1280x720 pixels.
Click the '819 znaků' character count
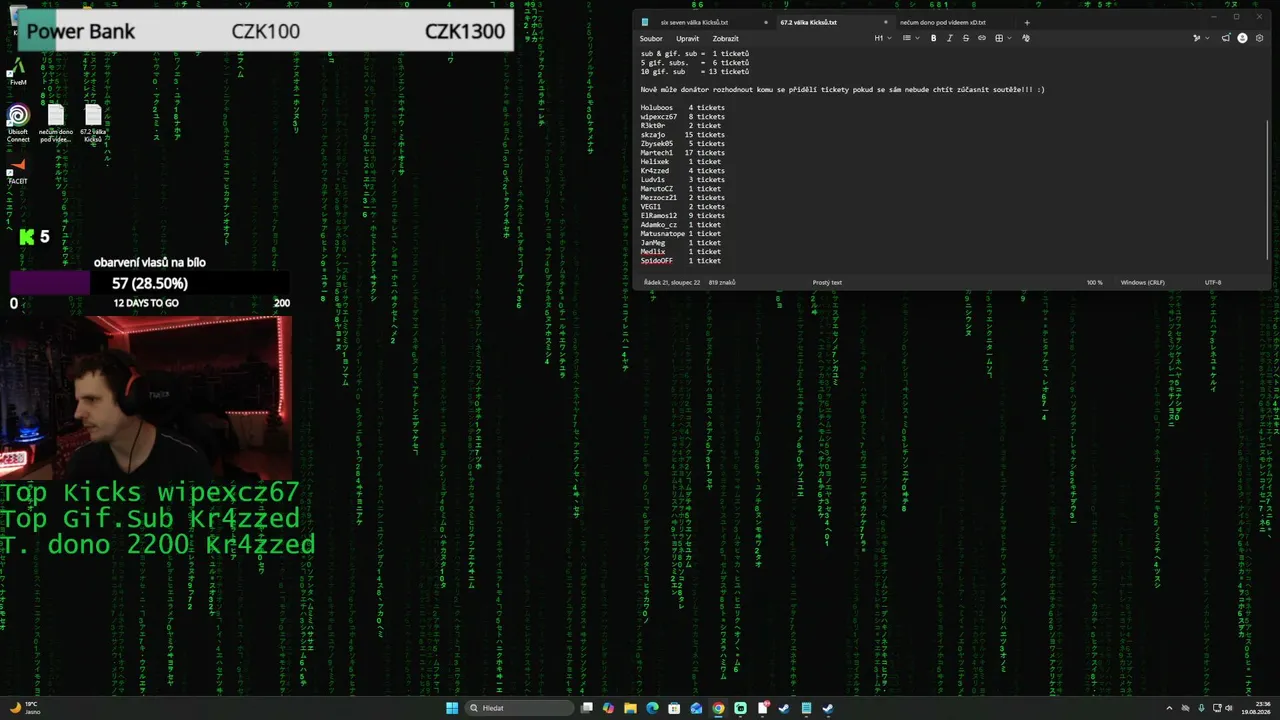721,282
